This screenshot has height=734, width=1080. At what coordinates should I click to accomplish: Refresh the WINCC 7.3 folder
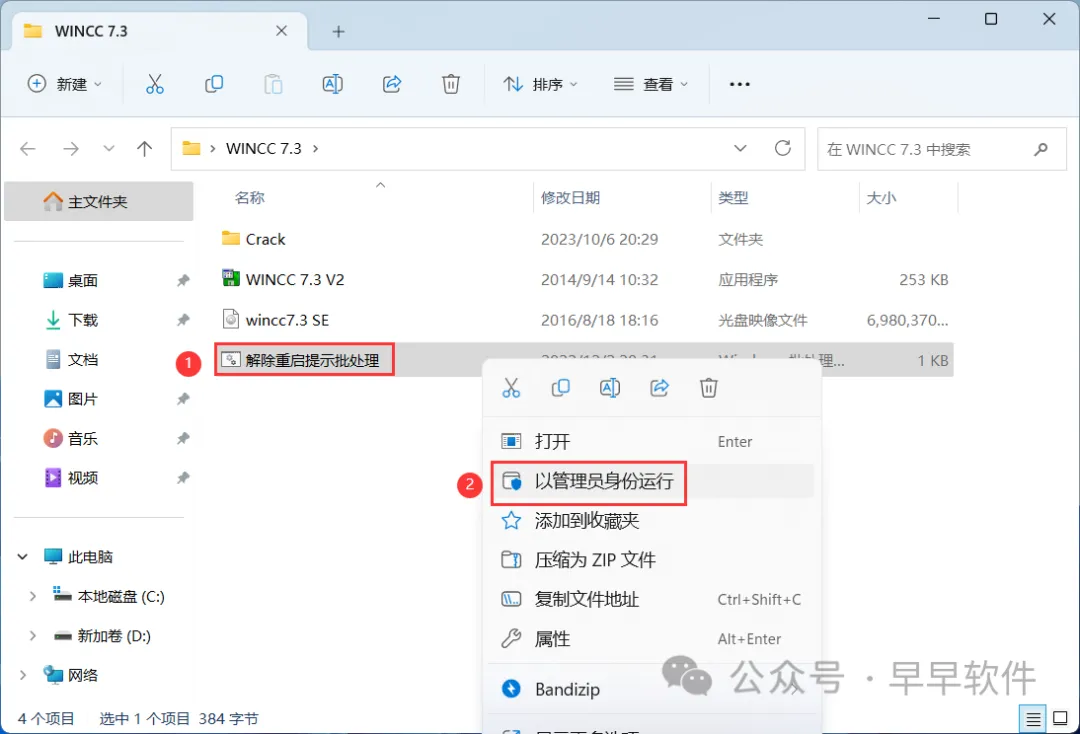click(x=782, y=148)
